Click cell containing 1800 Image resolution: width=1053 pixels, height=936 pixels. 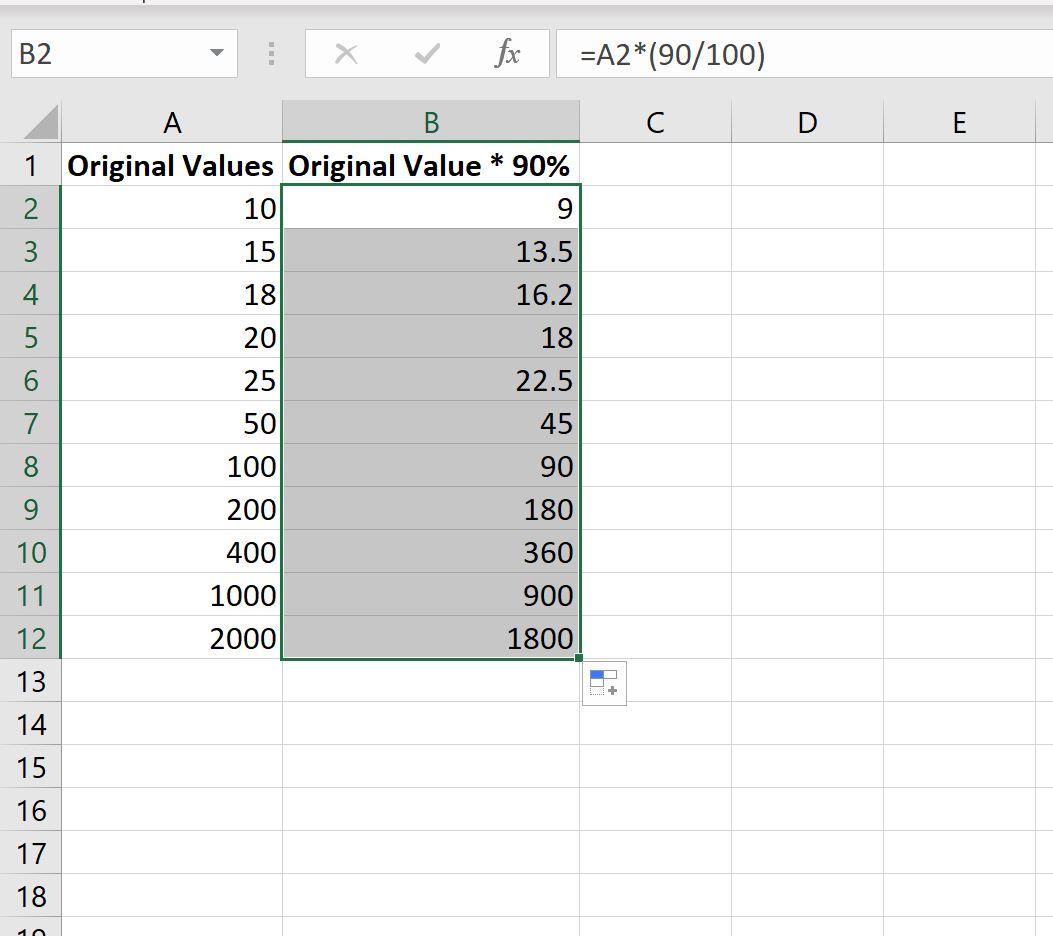pyautogui.click(x=430, y=639)
